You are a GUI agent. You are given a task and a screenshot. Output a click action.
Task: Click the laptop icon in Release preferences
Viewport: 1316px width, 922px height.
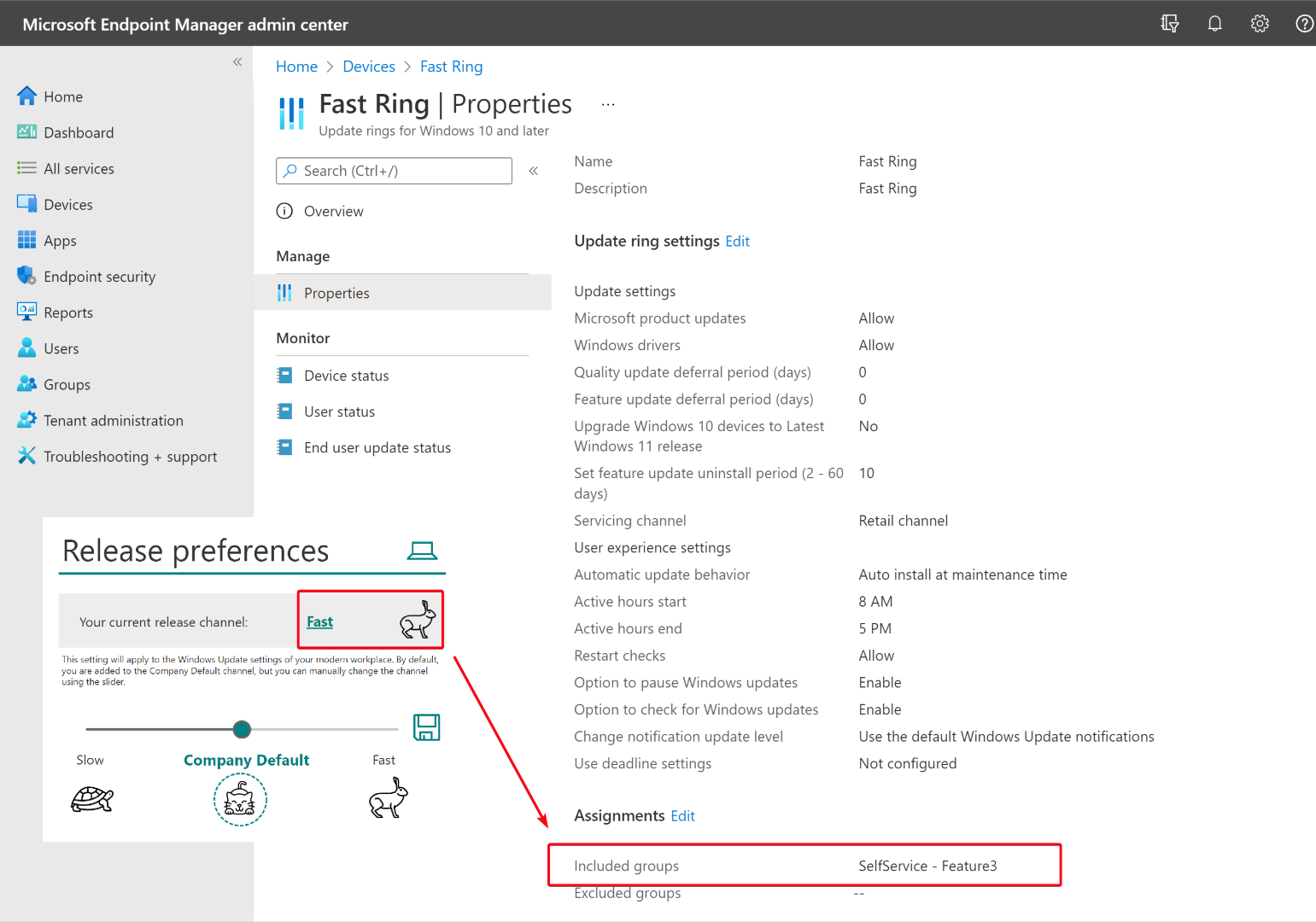(422, 551)
